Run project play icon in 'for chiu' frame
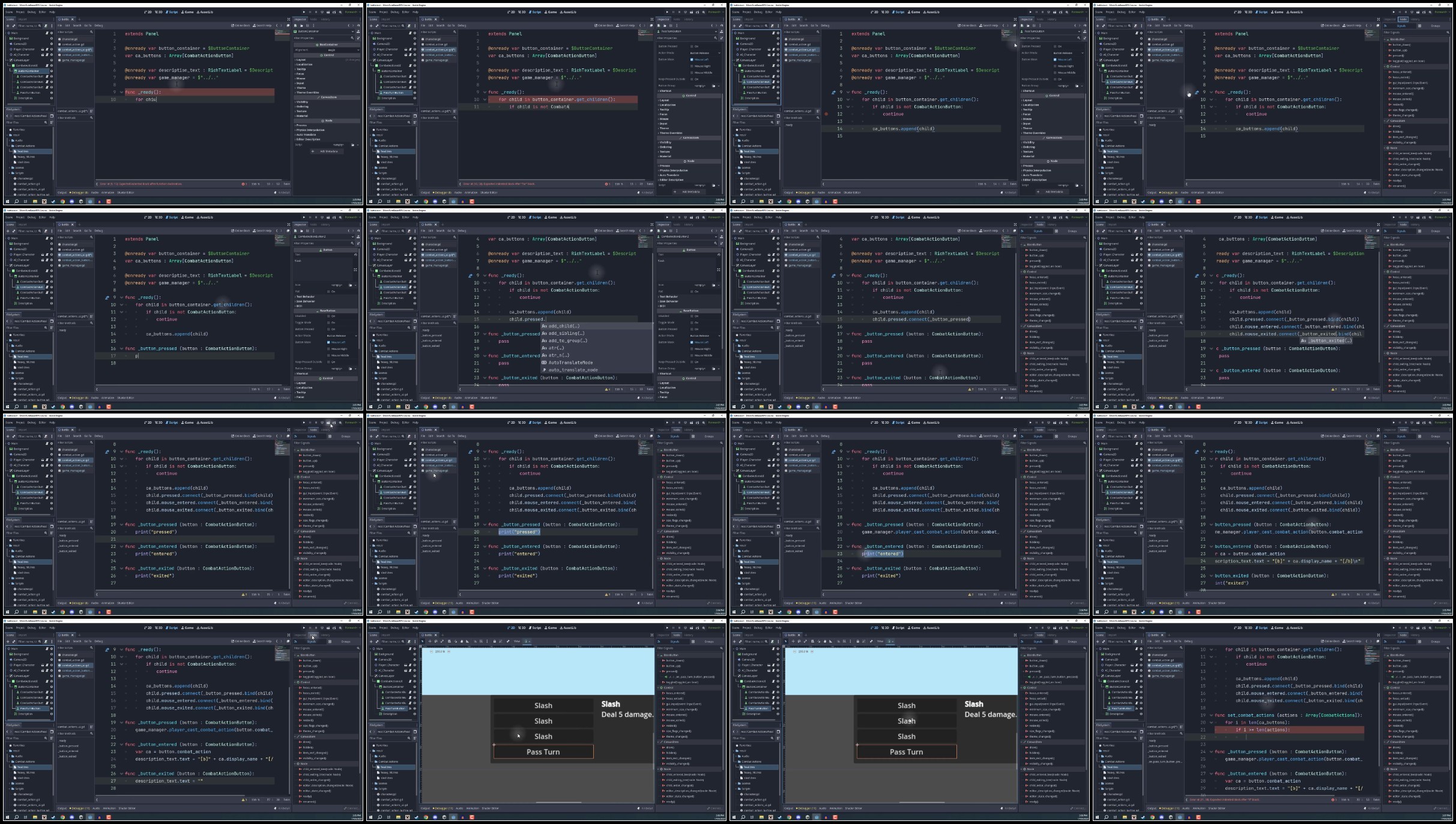This screenshot has height=824, width=1456. (304, 12)
